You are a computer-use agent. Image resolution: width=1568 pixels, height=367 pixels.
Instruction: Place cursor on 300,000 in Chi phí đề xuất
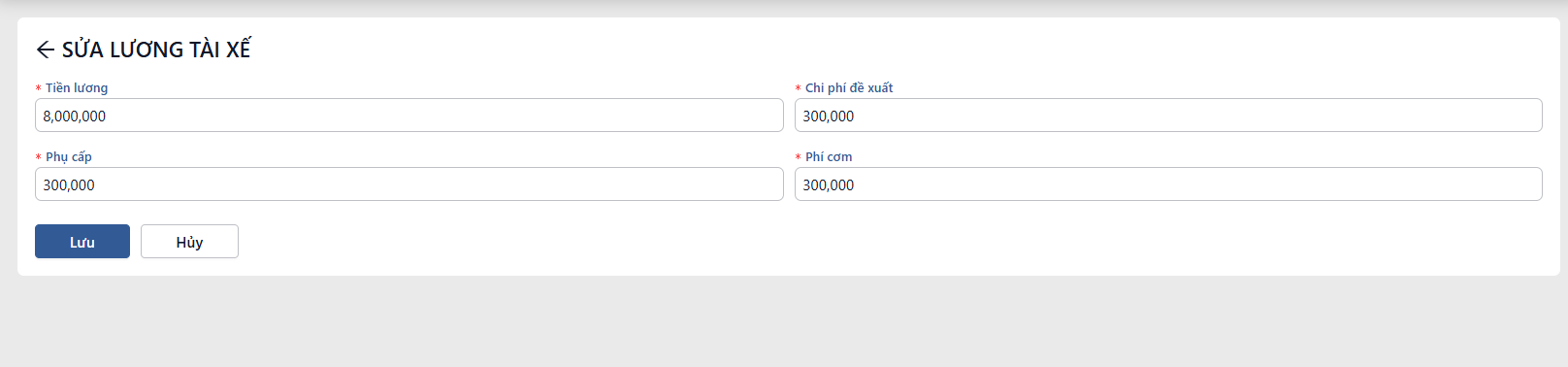click(829, 117)
